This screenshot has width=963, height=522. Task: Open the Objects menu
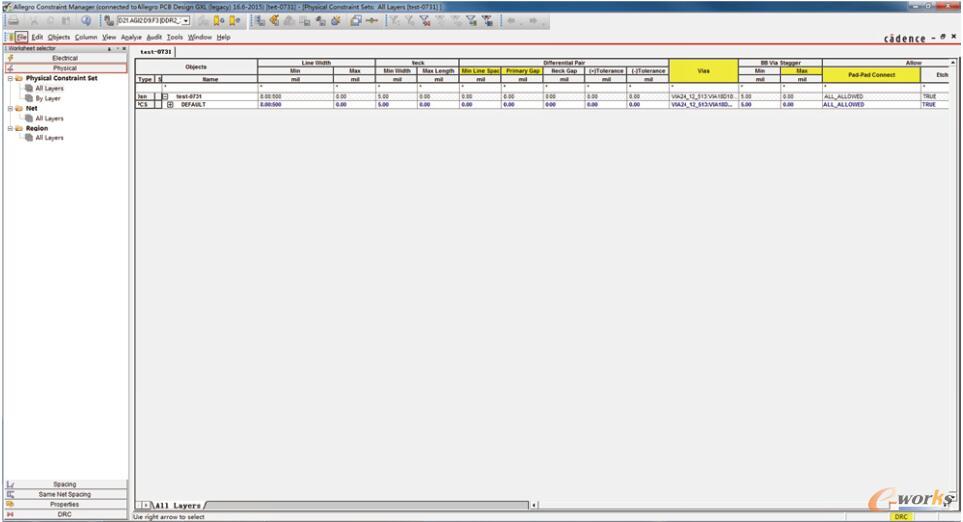coord(59,37)
